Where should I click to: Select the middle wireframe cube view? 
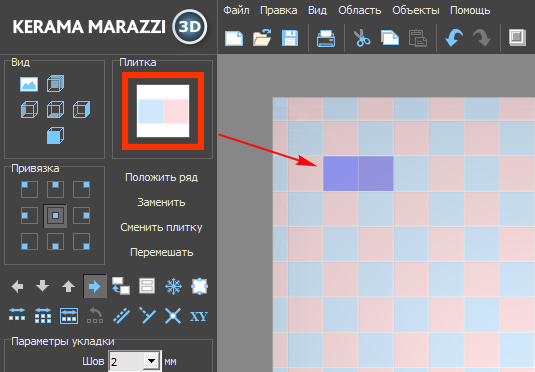(55, 110)
